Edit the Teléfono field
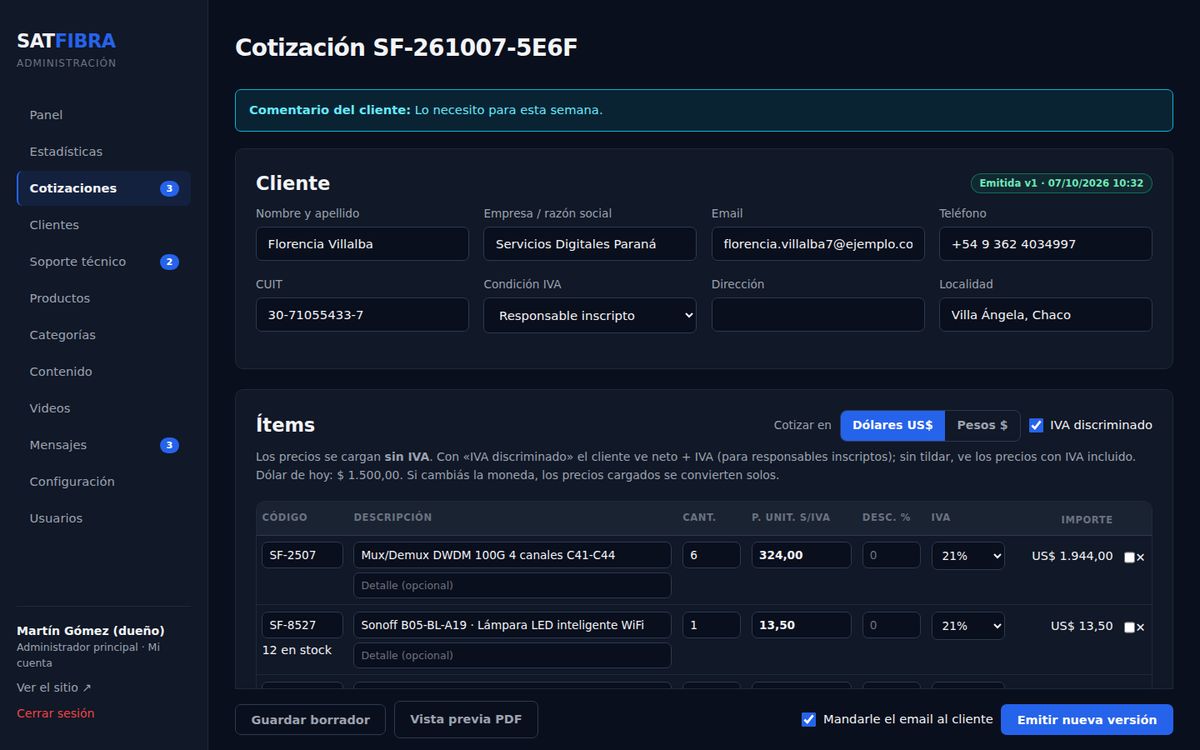Viewport: 1200px width, 750px height. [x=1045, y=244]
